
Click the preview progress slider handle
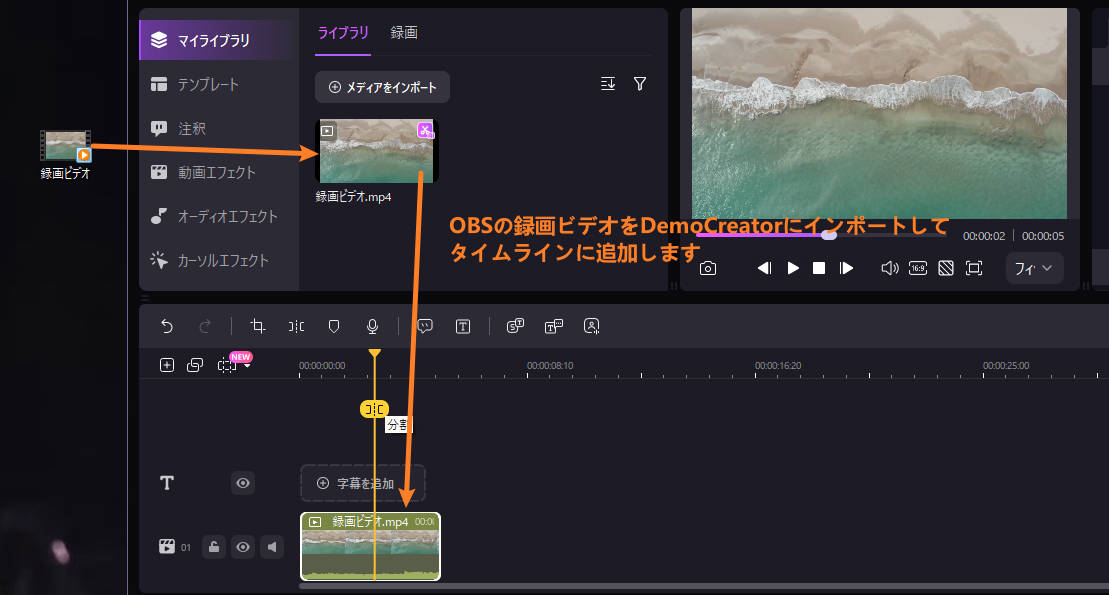click(829, 235)
